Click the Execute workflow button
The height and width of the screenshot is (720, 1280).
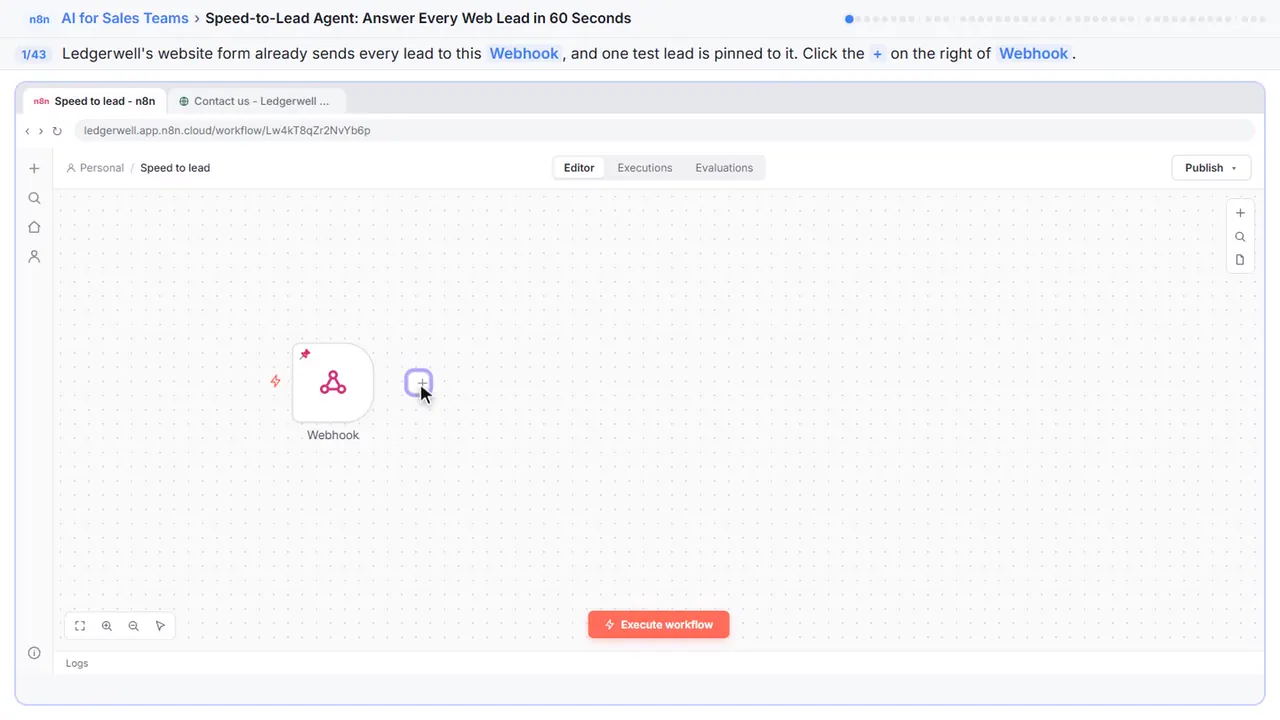(658, 625)
